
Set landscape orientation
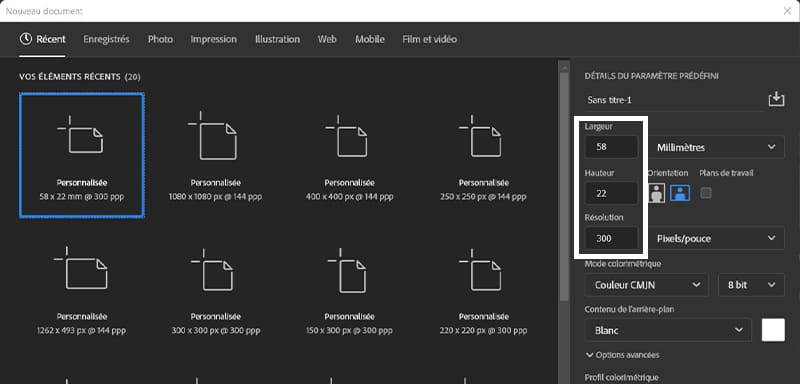(x=680, y=193)
